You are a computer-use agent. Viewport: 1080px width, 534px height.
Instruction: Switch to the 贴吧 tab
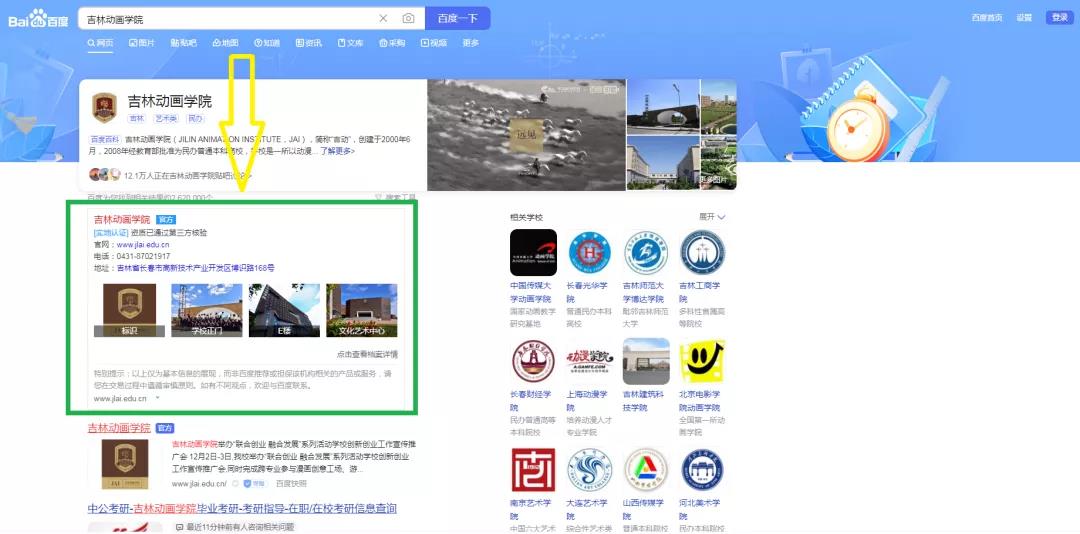[x=183, y=43]
